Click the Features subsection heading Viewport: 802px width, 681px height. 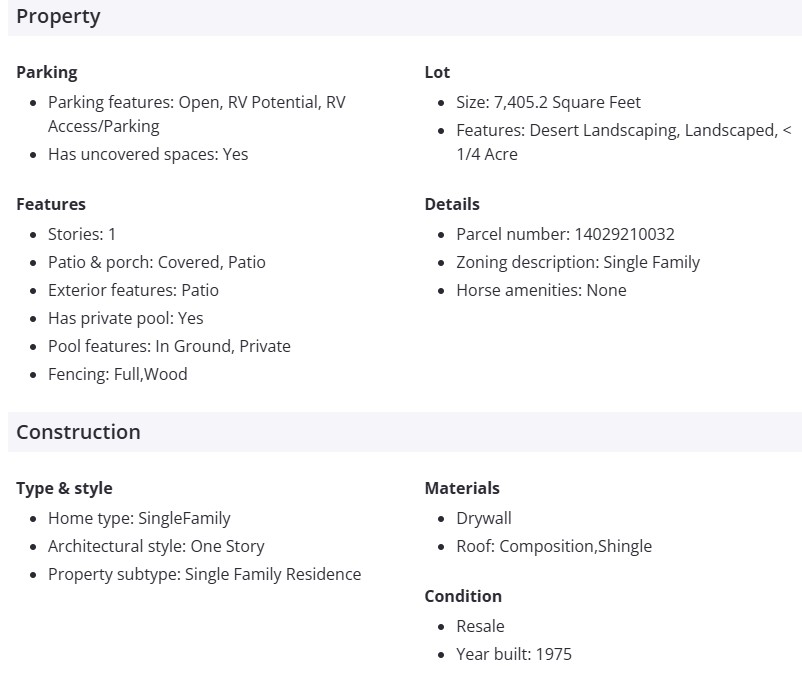pos(51,204)
